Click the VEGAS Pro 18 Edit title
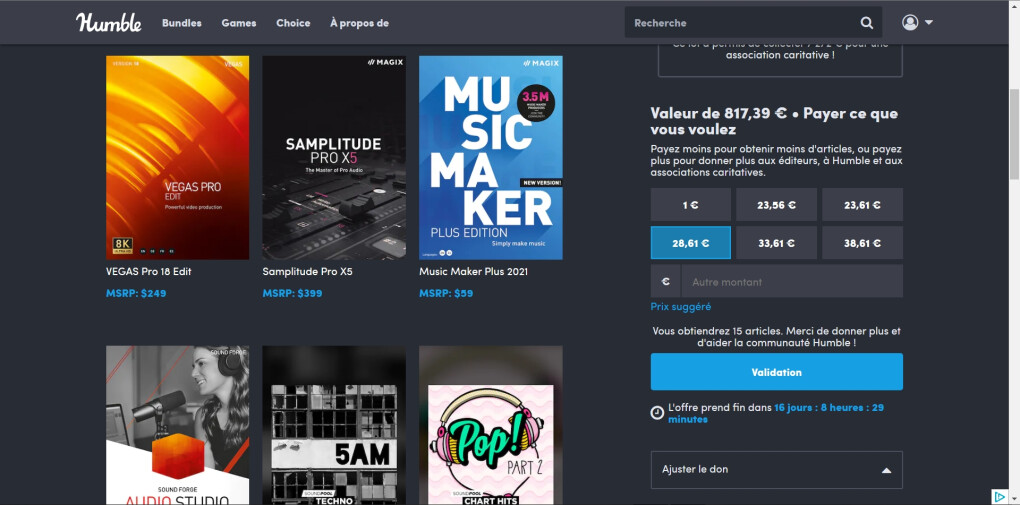The image size is (1020, 505). point(148,271)
